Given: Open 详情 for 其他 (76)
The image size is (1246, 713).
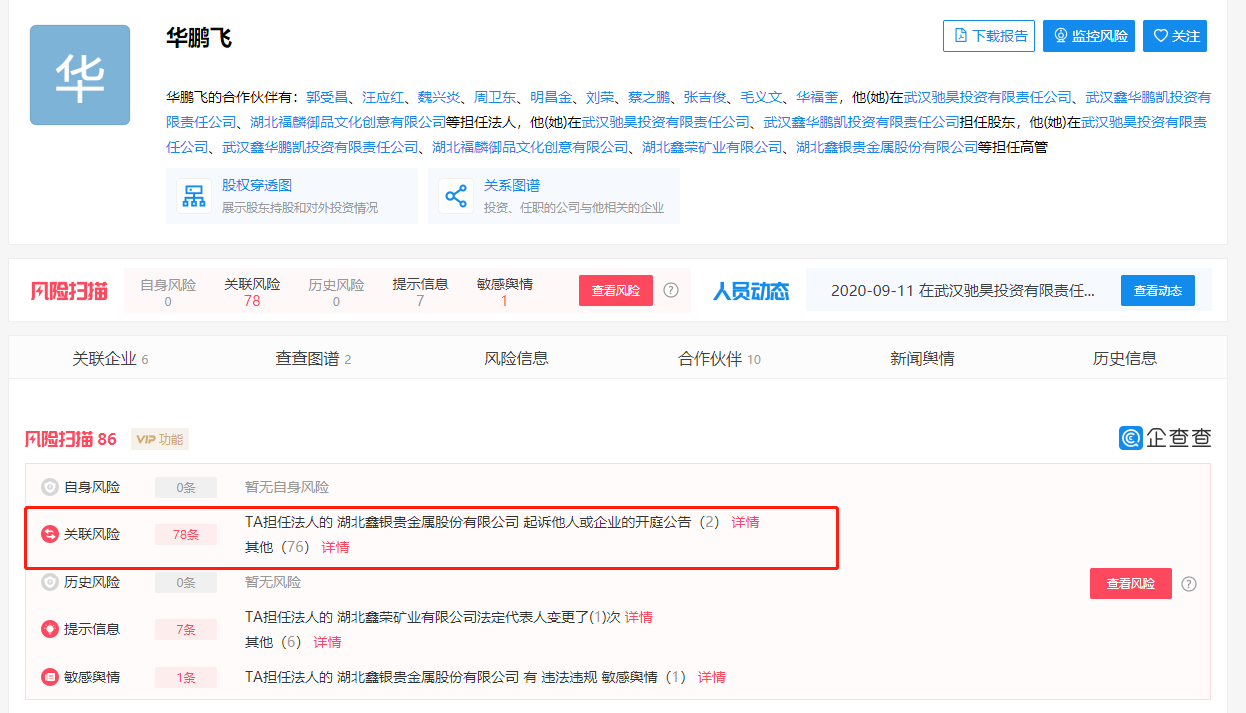Looking at the screenshot, I should coord(335,547).
